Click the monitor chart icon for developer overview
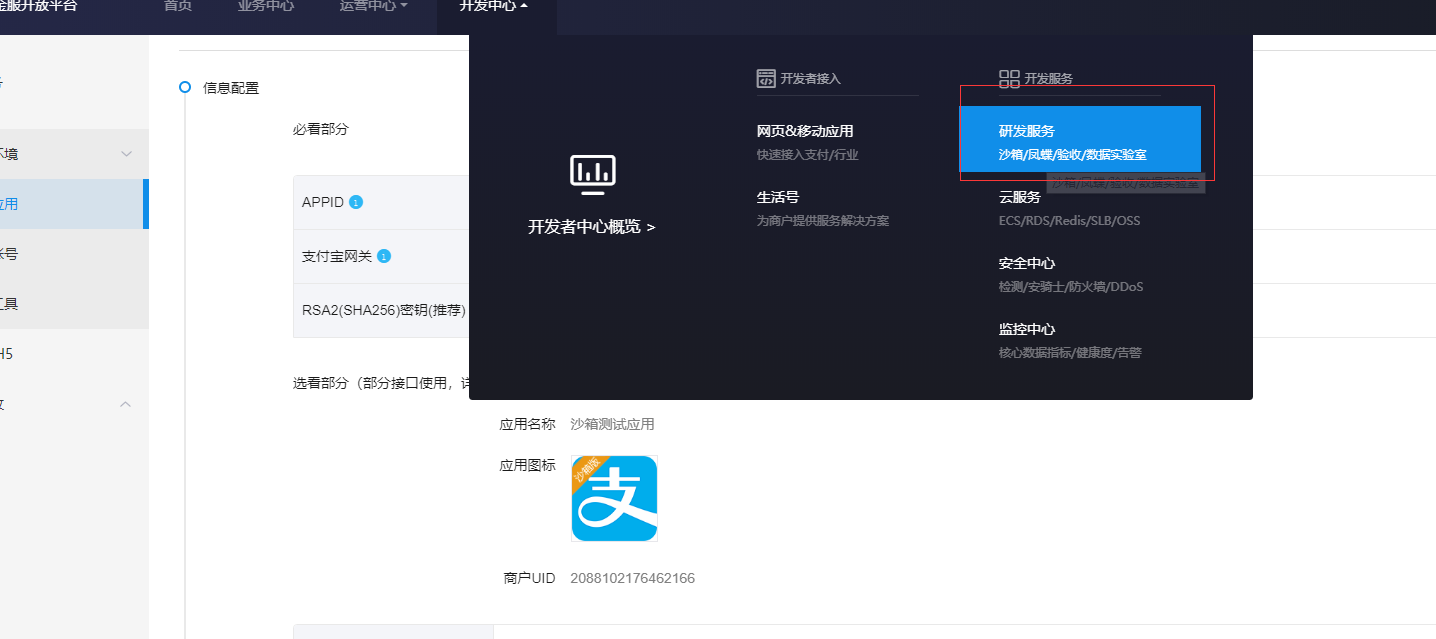 pyautogui.click(x=592, y=175)
